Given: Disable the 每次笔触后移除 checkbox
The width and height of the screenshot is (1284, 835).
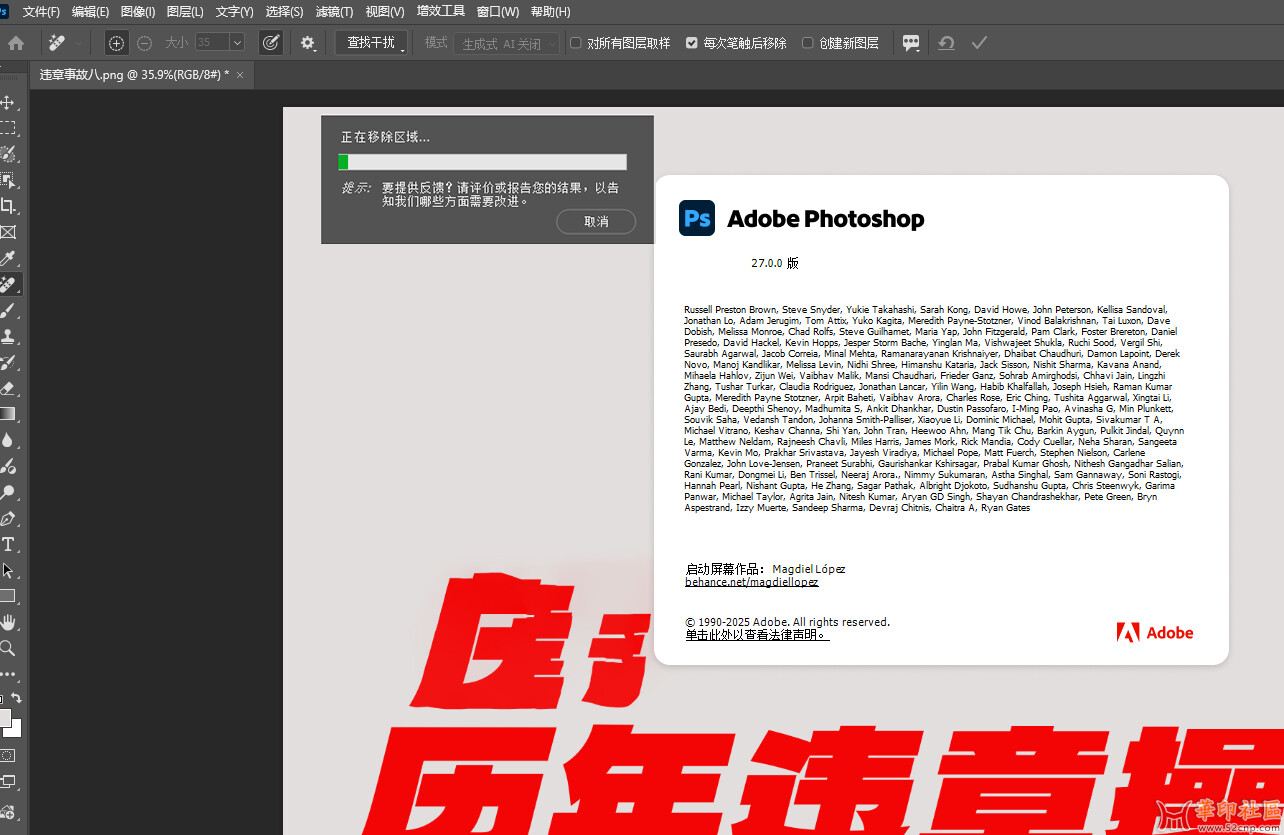Looking at the screenshot, I should (691, 42).
